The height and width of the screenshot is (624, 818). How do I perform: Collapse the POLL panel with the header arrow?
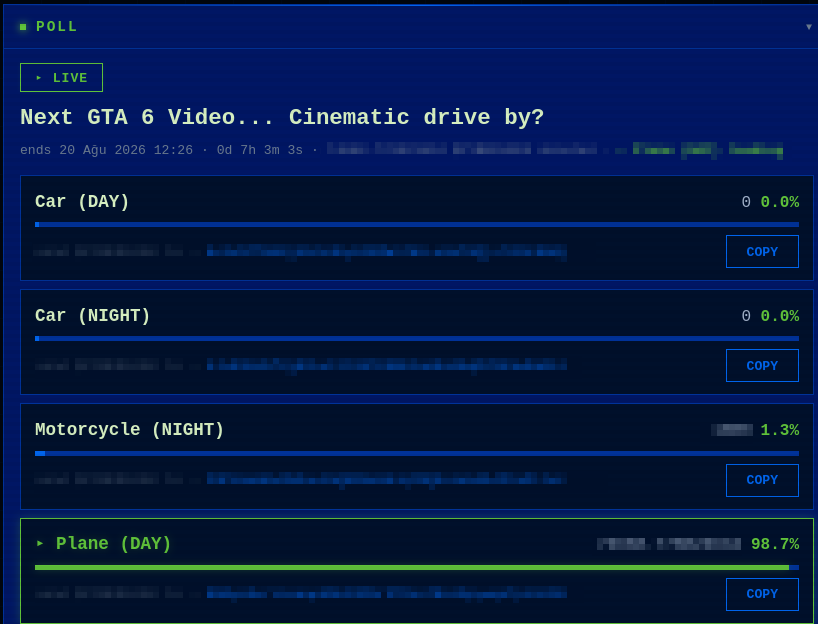pyautogui.click(x=809, y=27)
